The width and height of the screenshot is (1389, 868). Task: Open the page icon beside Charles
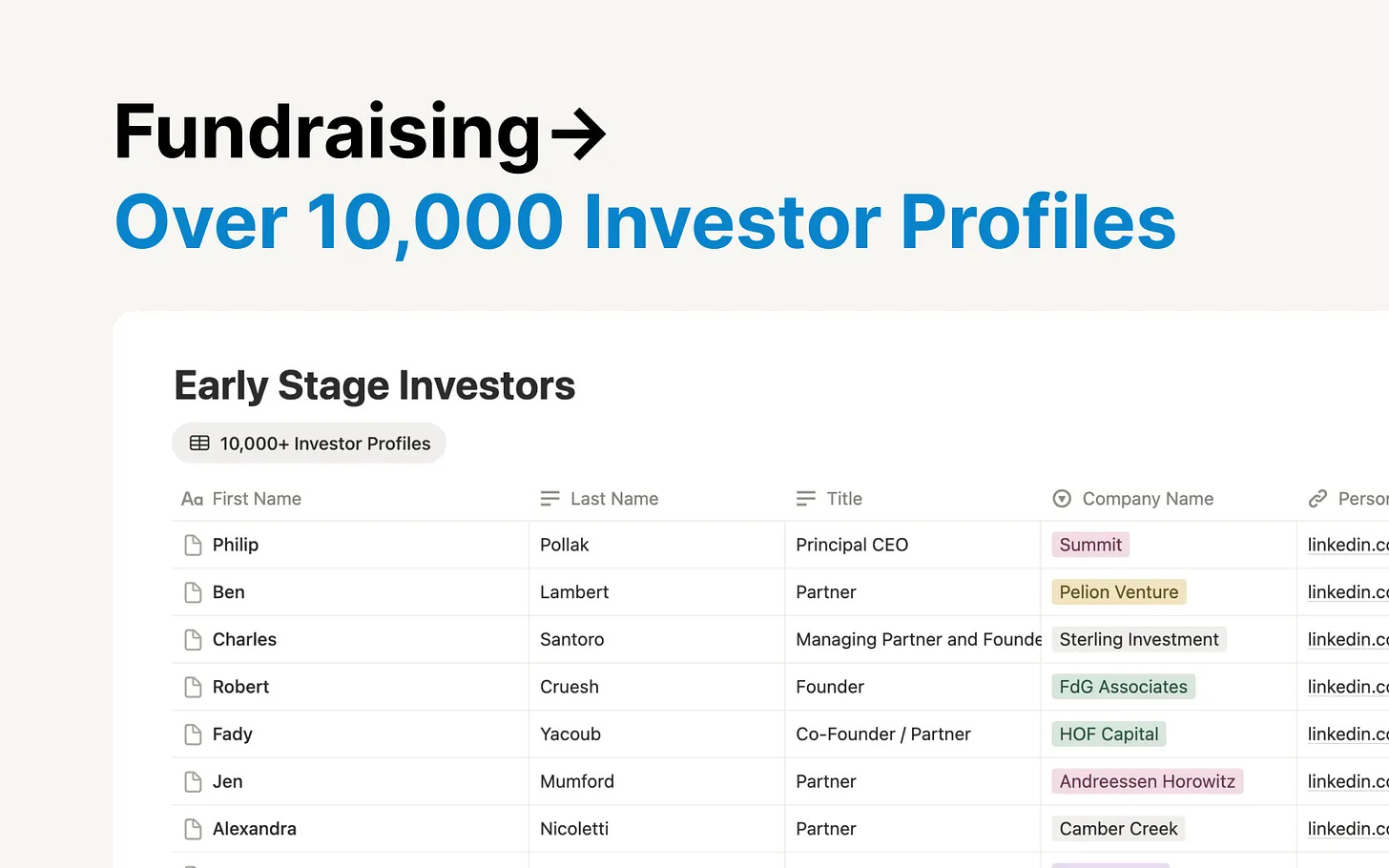(193, 639)
